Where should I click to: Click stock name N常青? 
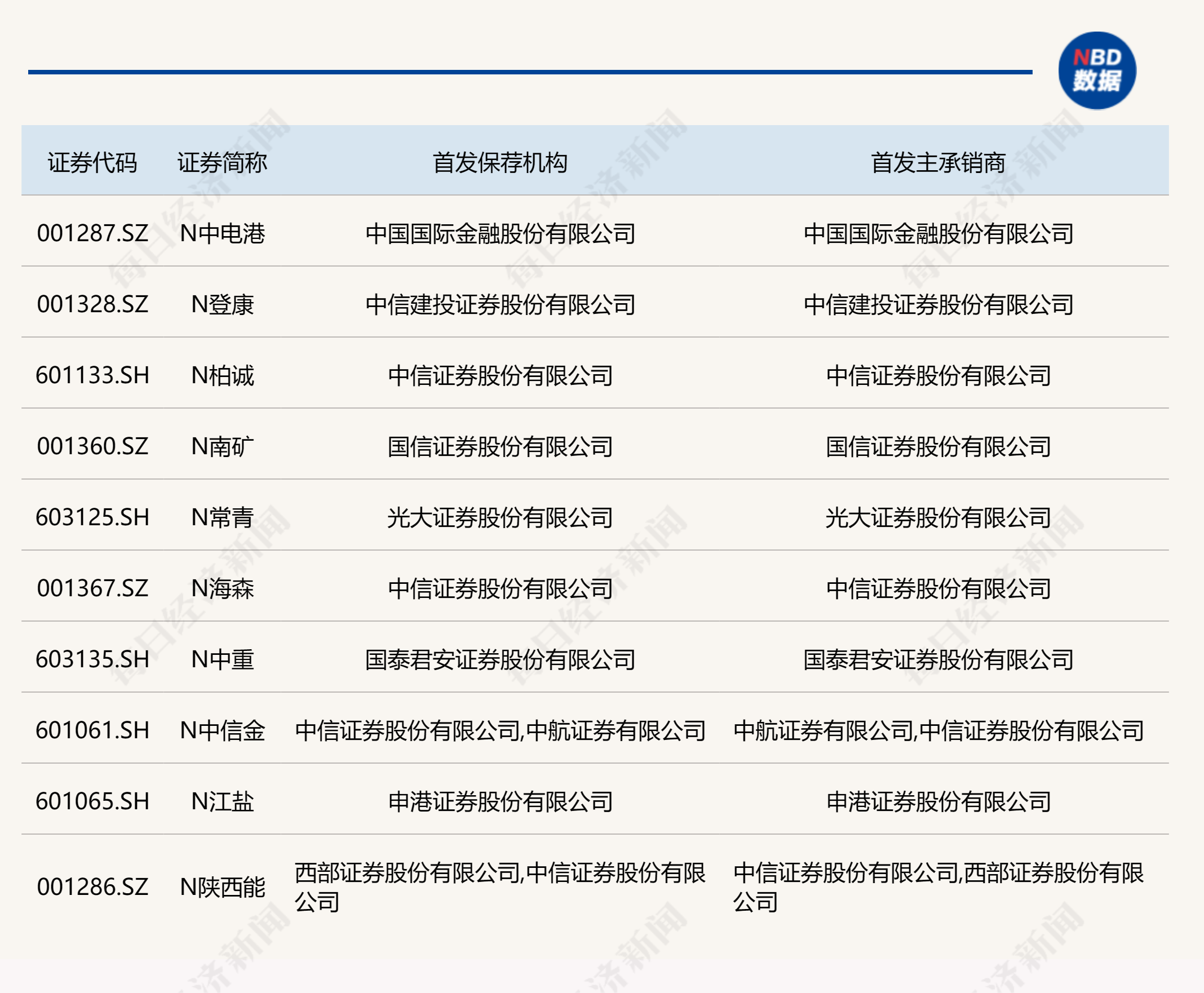click(x=222, y=517)
